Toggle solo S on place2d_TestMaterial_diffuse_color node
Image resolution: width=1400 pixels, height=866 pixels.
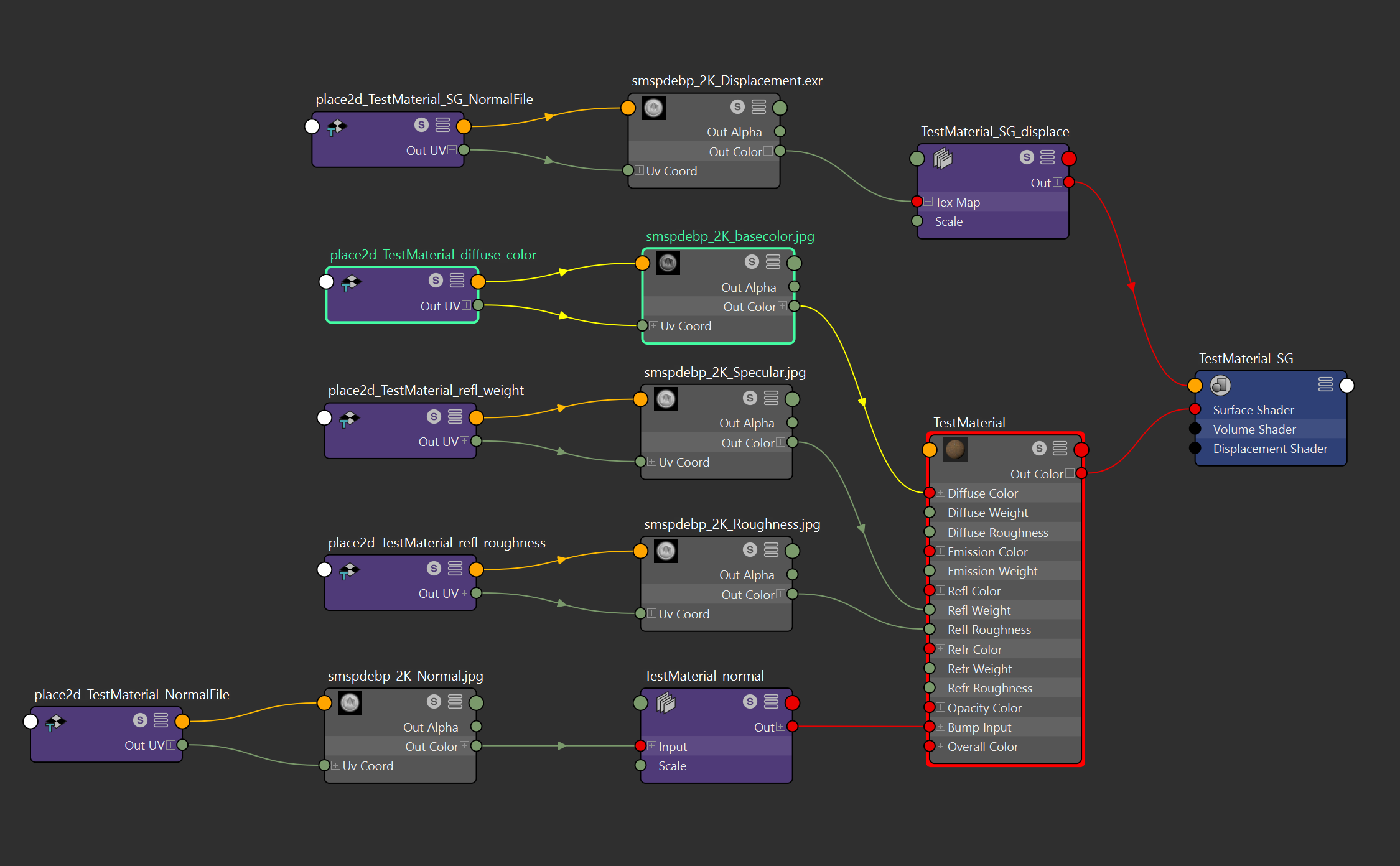(x=436, y=281)
